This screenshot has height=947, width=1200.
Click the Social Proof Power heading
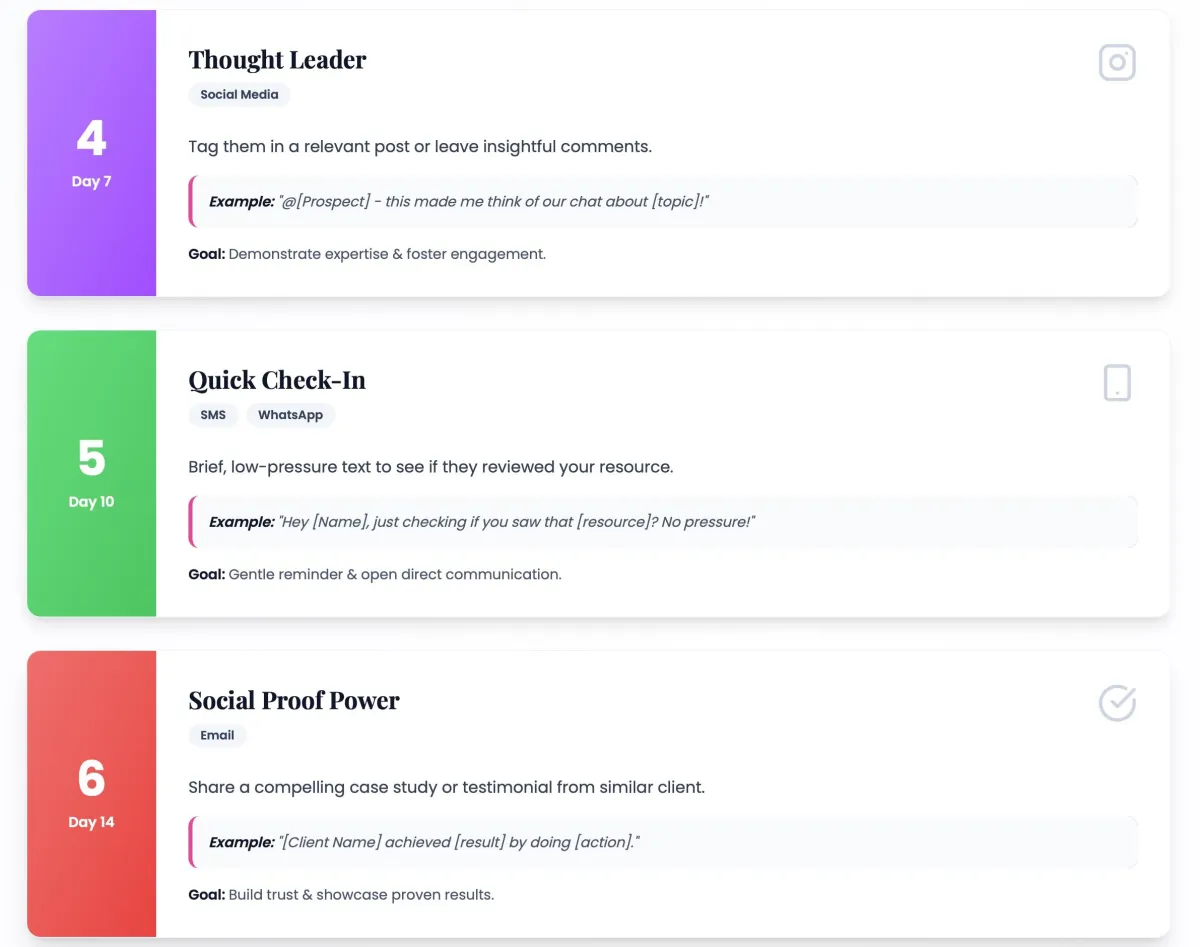click(294, 700)
